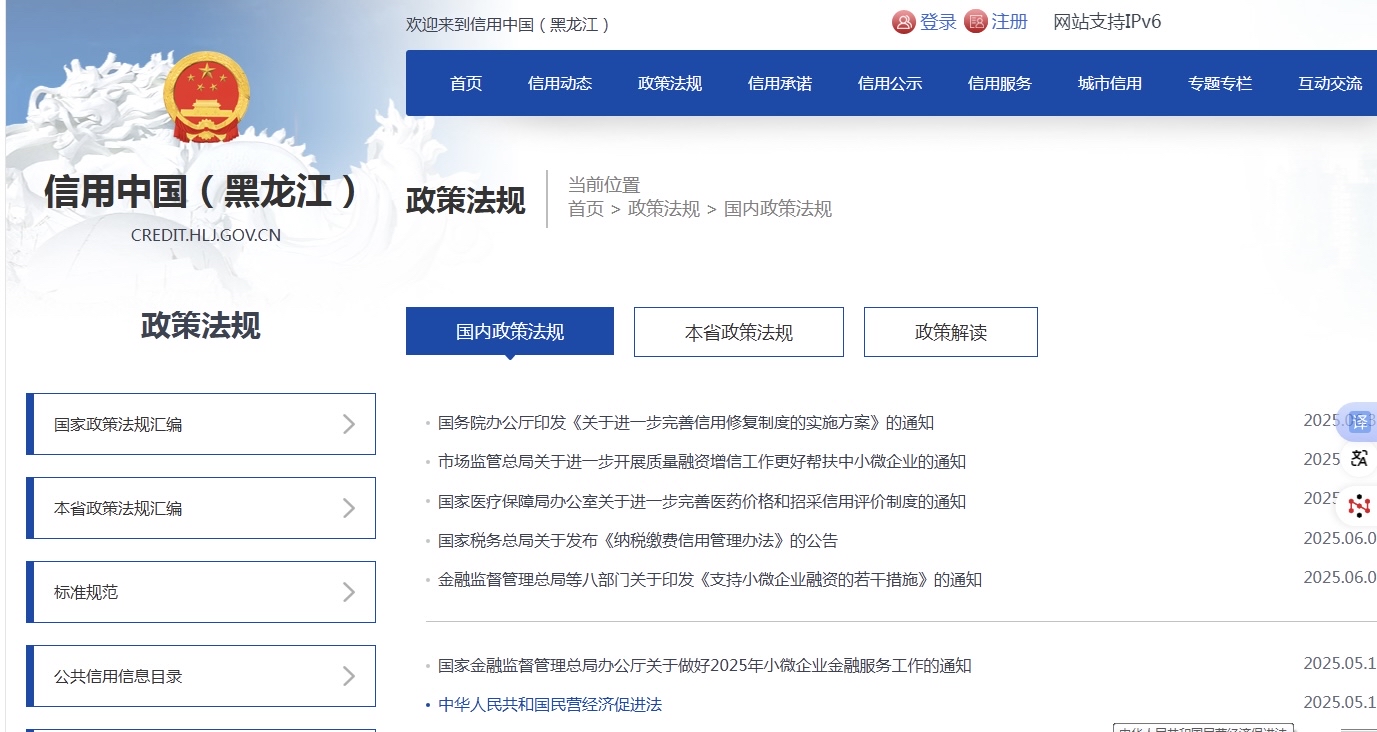
Task: Open 信用动态 in the navigation bar
Action: (x=560, y=84)
